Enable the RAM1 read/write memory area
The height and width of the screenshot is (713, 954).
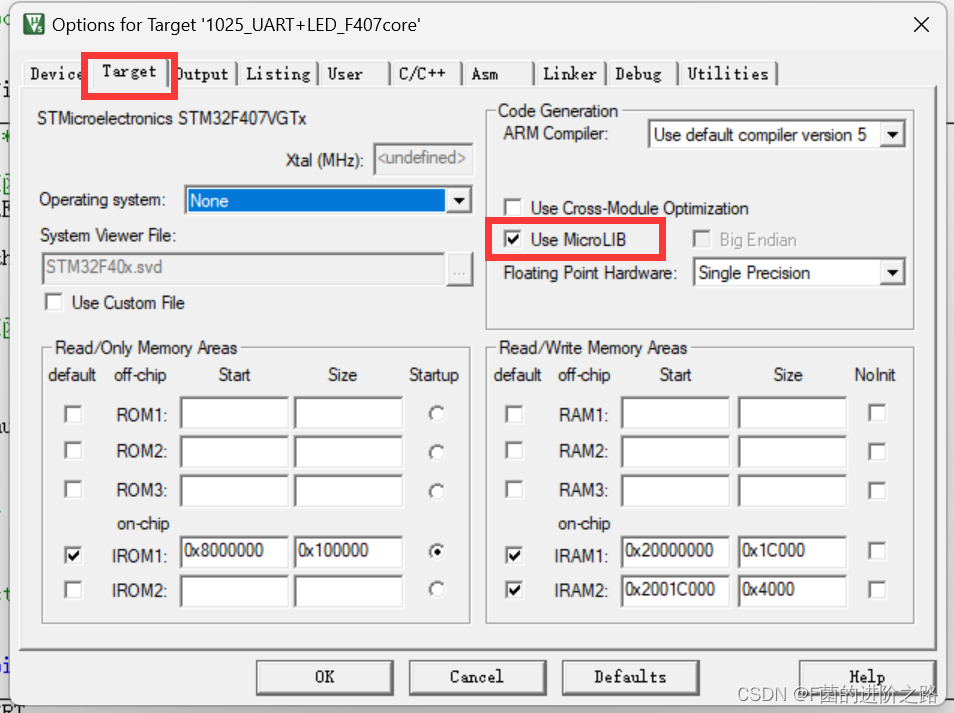click(513, 412)
